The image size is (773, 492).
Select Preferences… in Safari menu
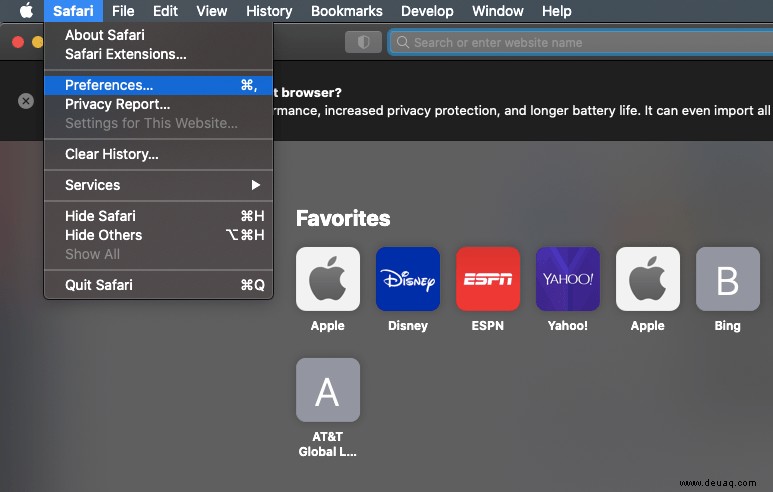[x=158, y=85]
